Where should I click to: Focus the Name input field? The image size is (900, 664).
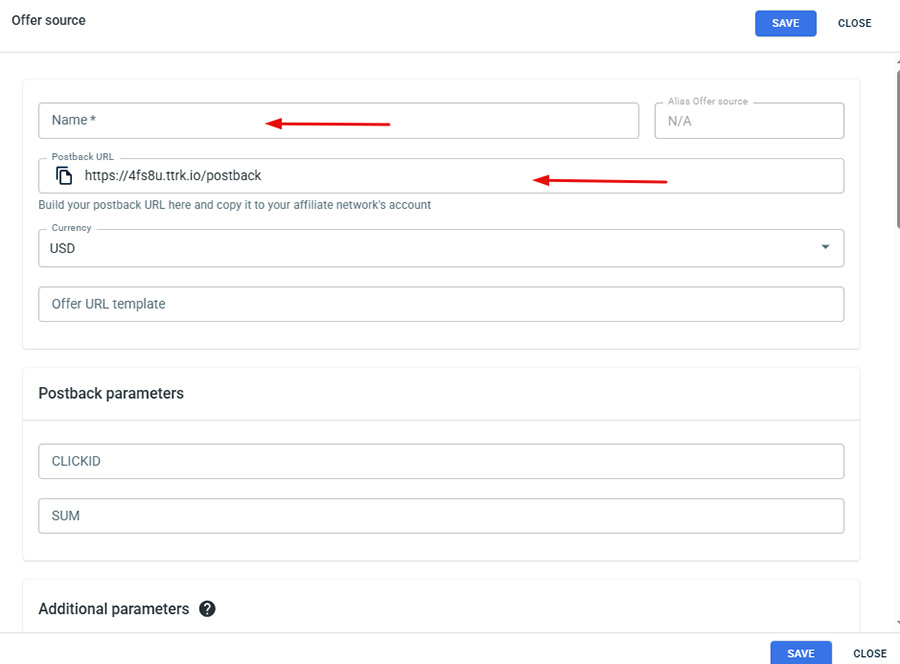point(338,121)
